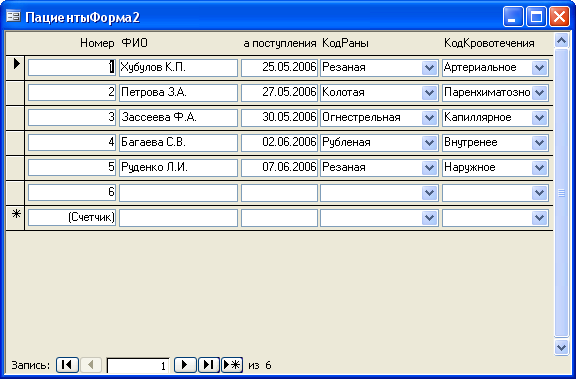
Task: Open КодРаны dropdown in record 6
Action: [429, 193]
